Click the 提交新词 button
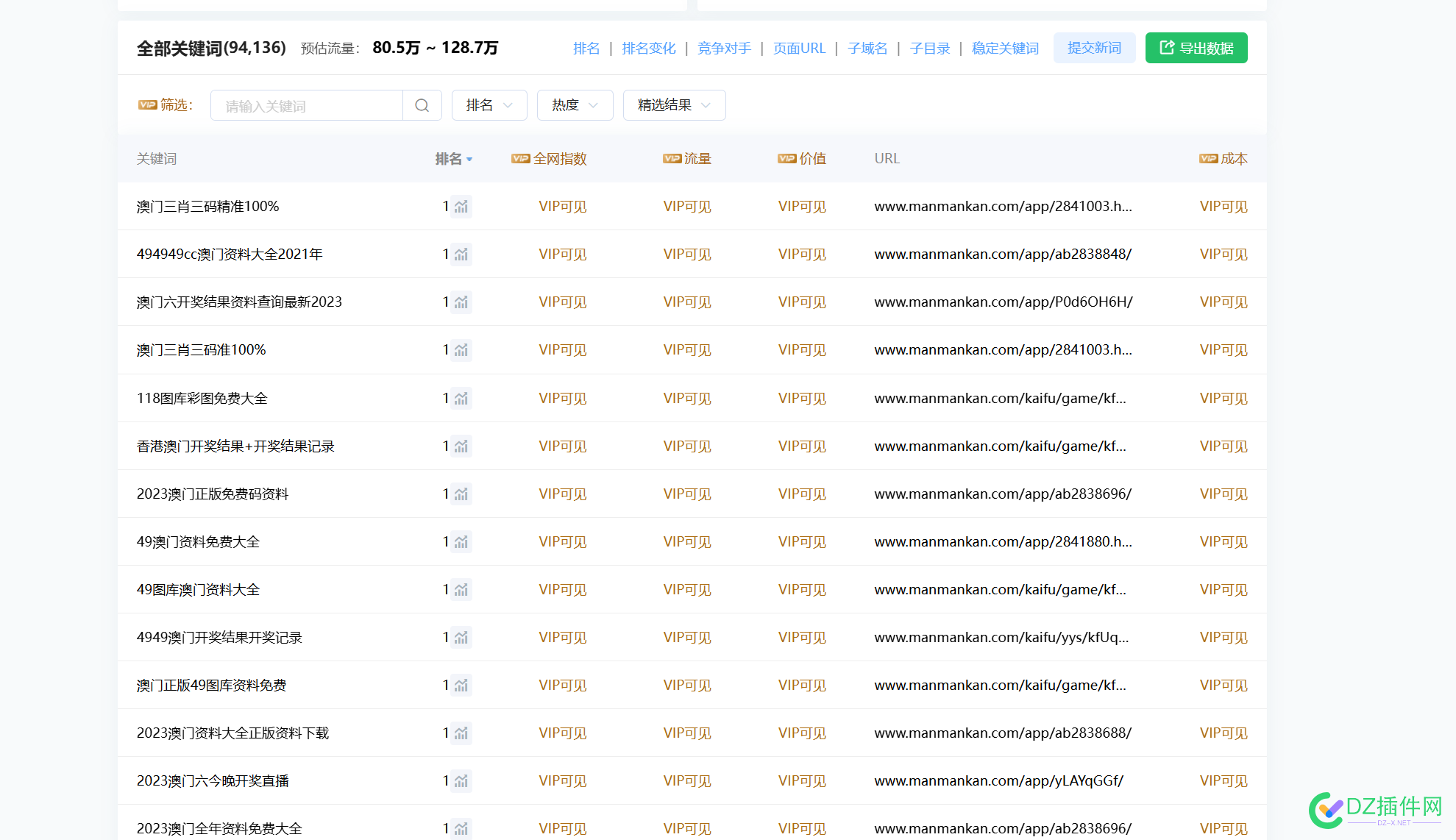Viewport: 1456px width, 840px height. [x=1095, y=48]
